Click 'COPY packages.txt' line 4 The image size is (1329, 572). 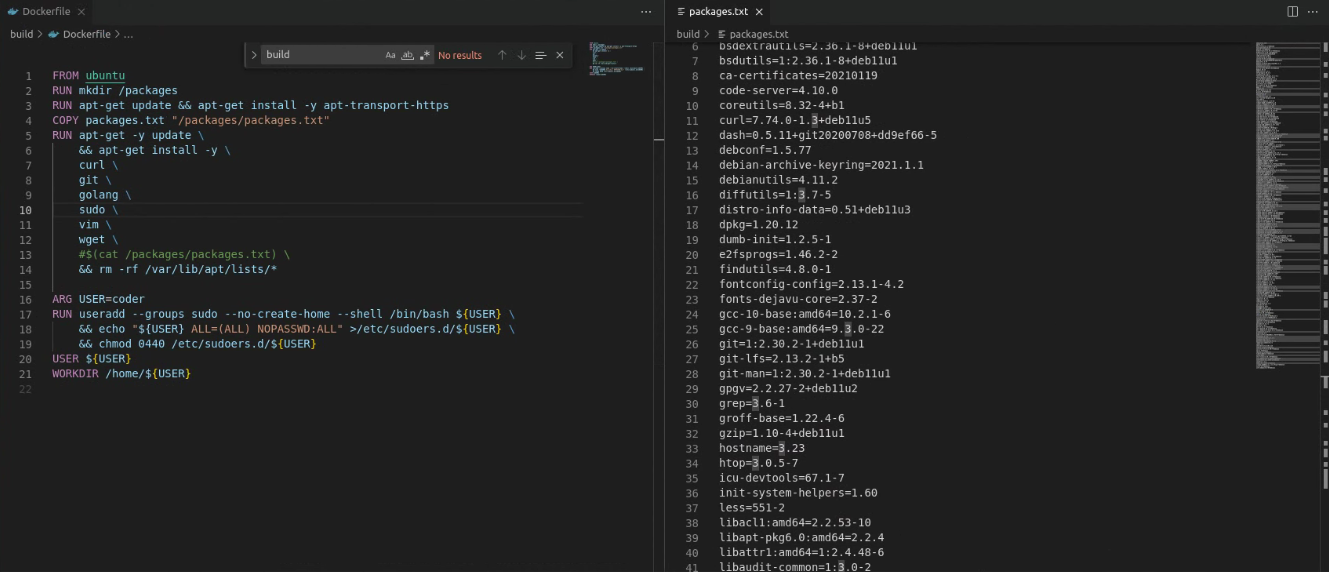pyautogui.click(x=191, y=121)
